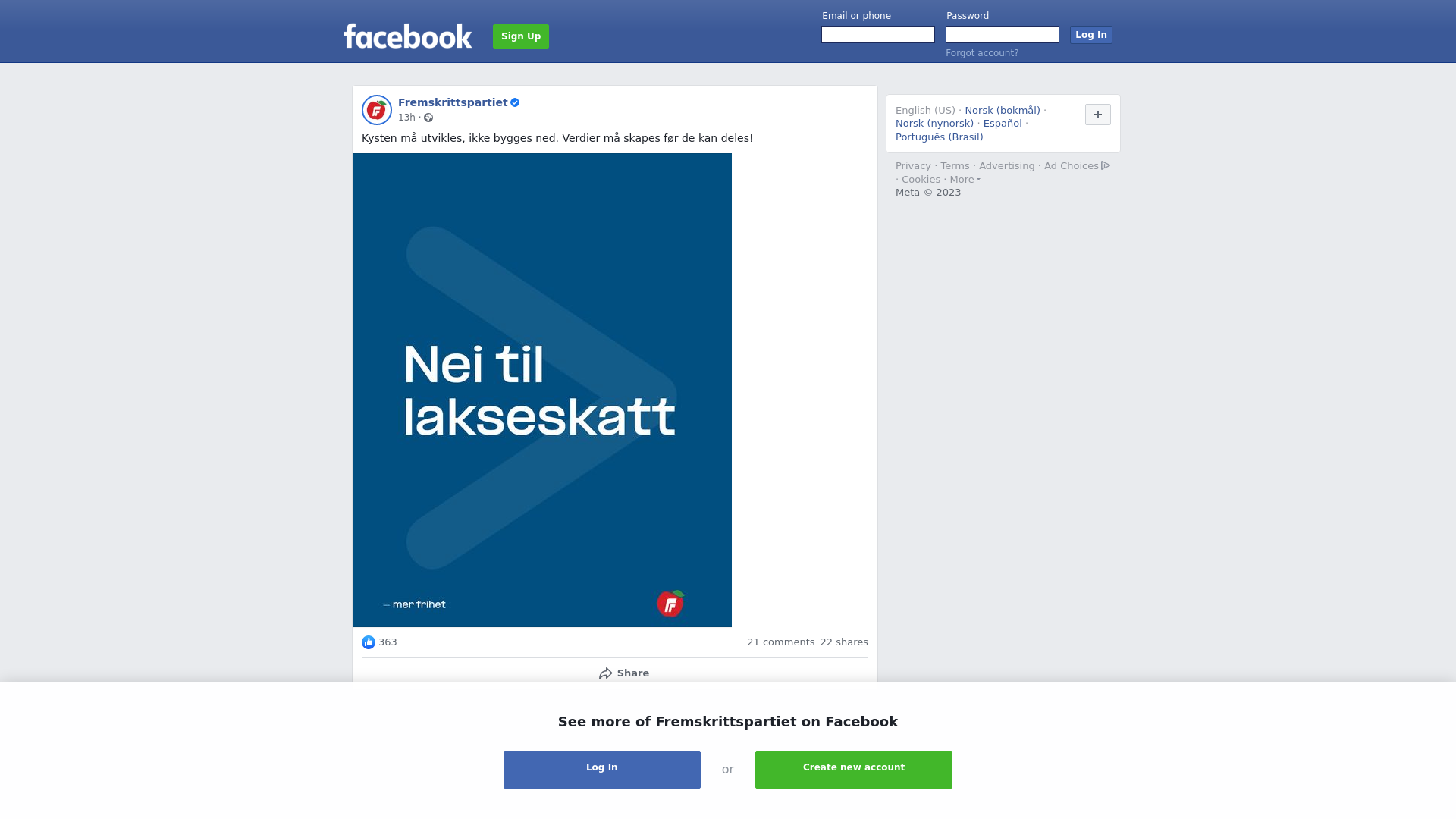Select Español language option
This screenshot has width=1456, height=819.
coord(1003,124)
